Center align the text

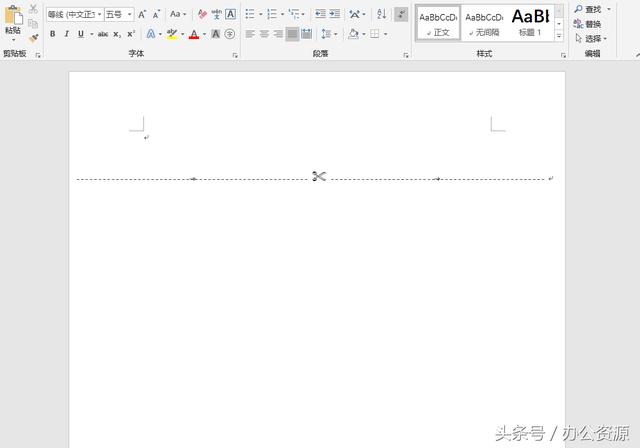[x=264, y=34]
